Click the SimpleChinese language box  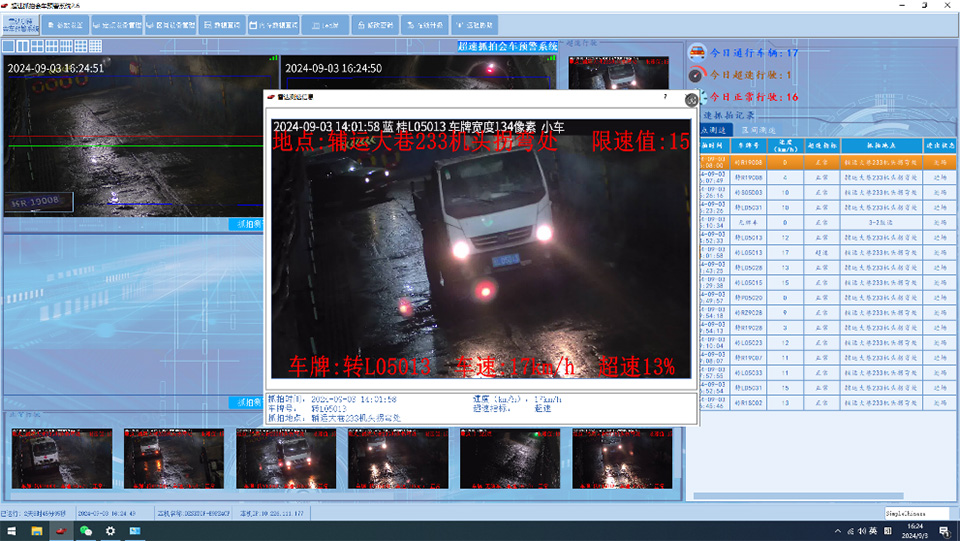pyautogui.click(x=917, y=513)
